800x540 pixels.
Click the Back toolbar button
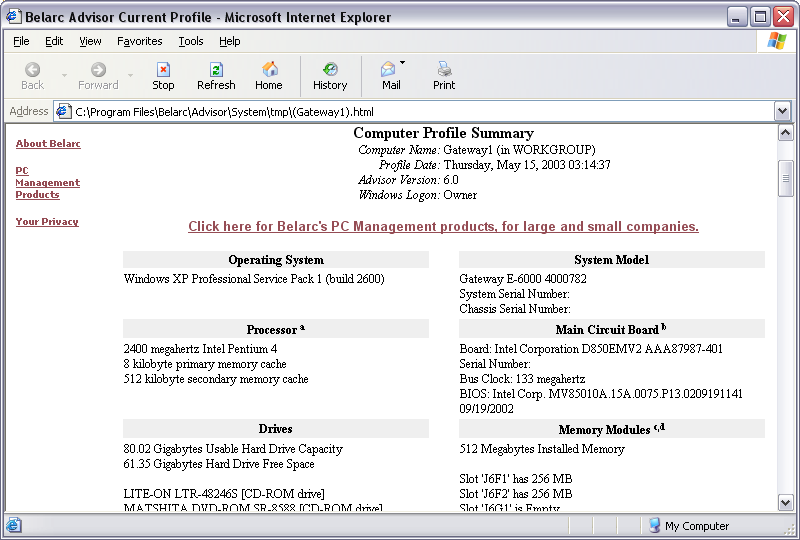tap(33, 76)
